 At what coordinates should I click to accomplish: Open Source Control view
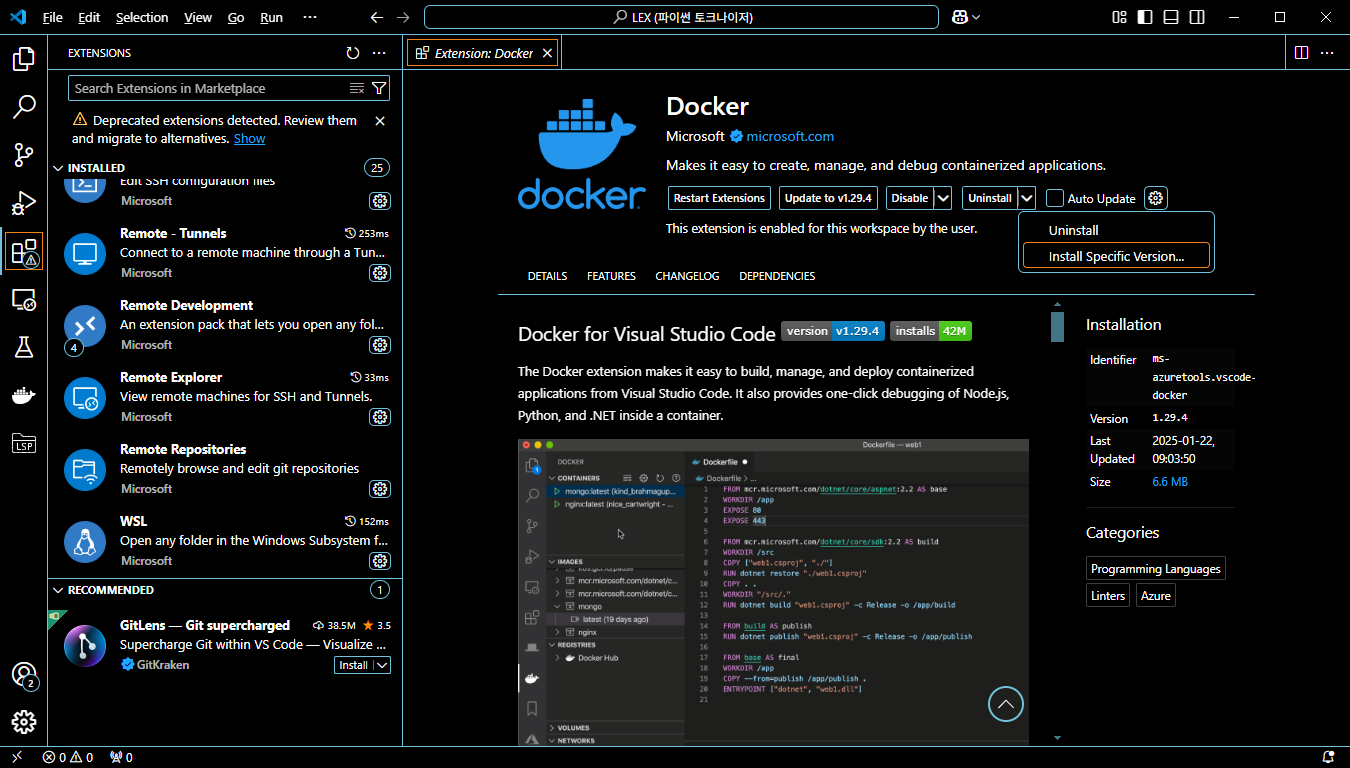tap(24, 155)
